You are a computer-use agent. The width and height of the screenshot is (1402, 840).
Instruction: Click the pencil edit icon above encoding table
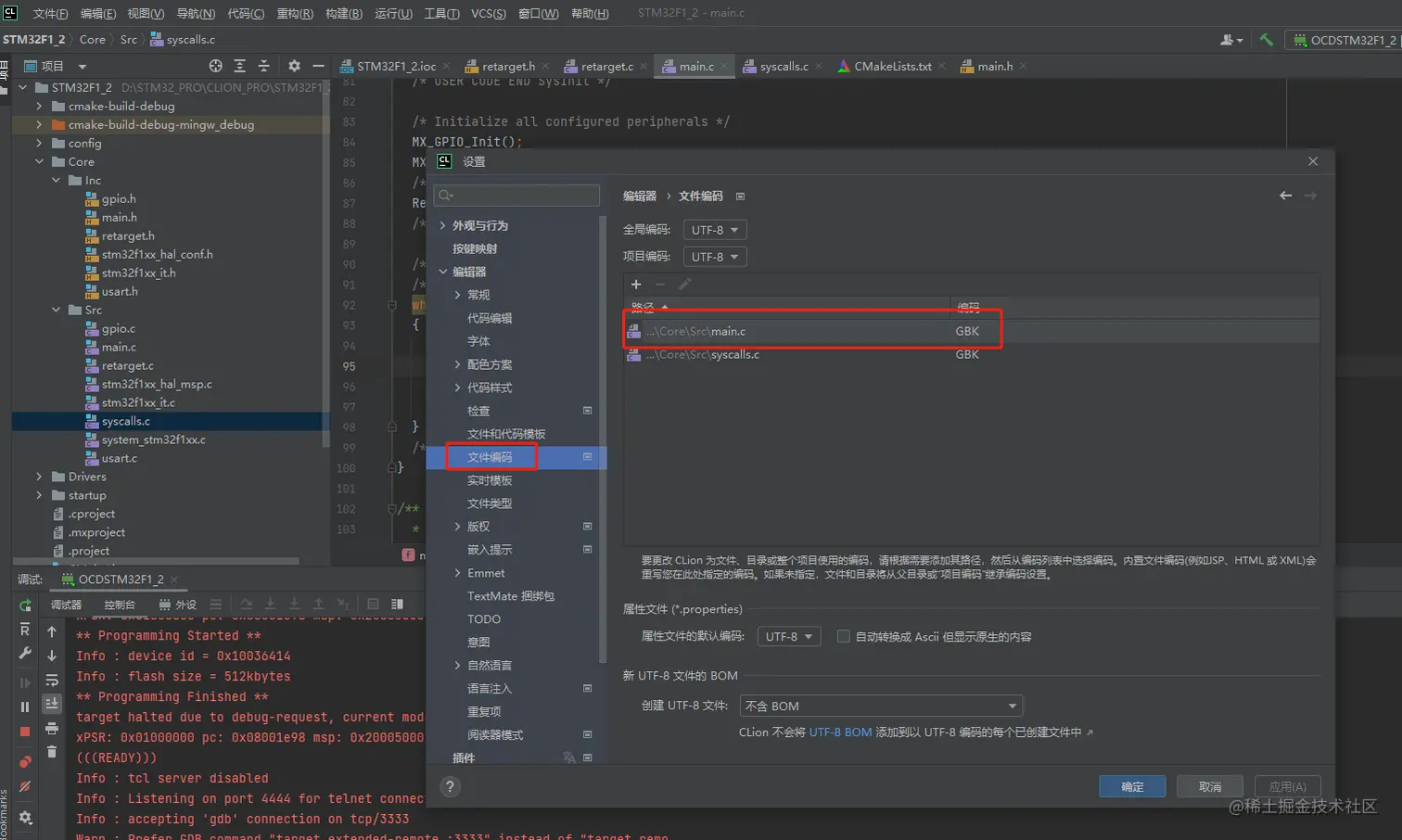point(684,285)
